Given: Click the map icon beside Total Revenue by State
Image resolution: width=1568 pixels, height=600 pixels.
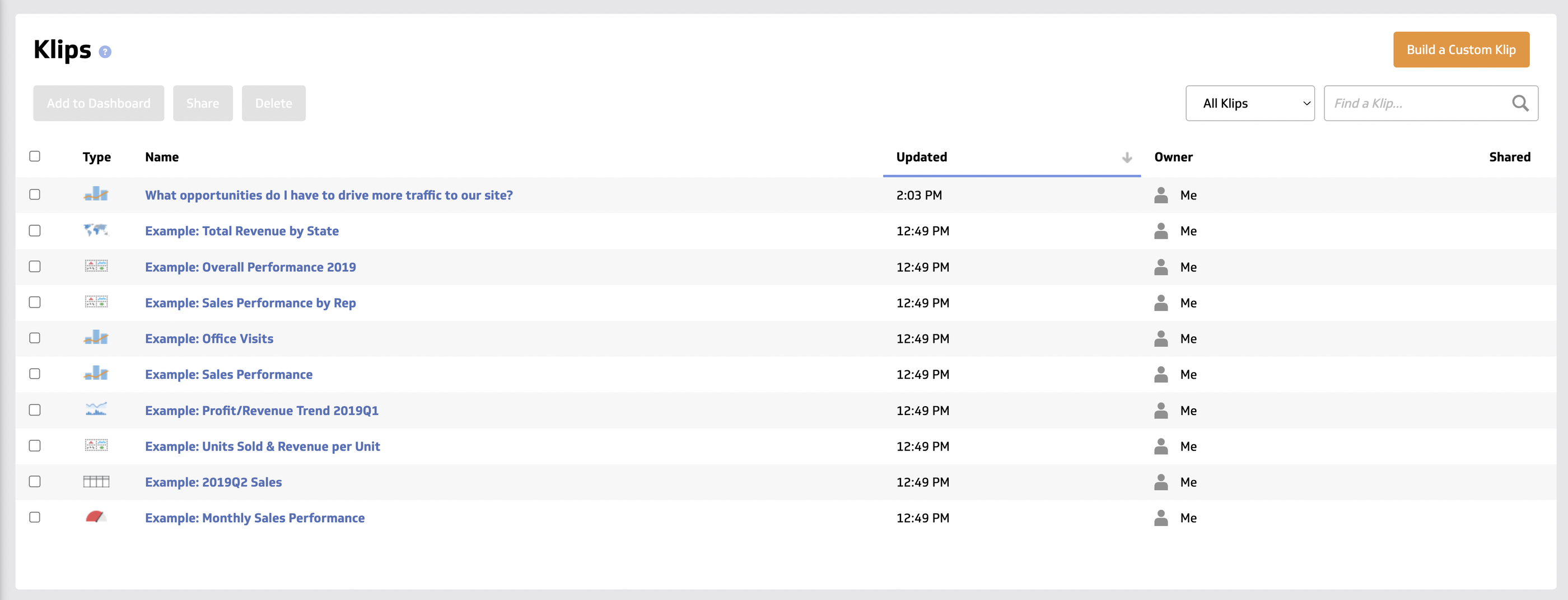Looking at the screenshot, I should 97,231.
